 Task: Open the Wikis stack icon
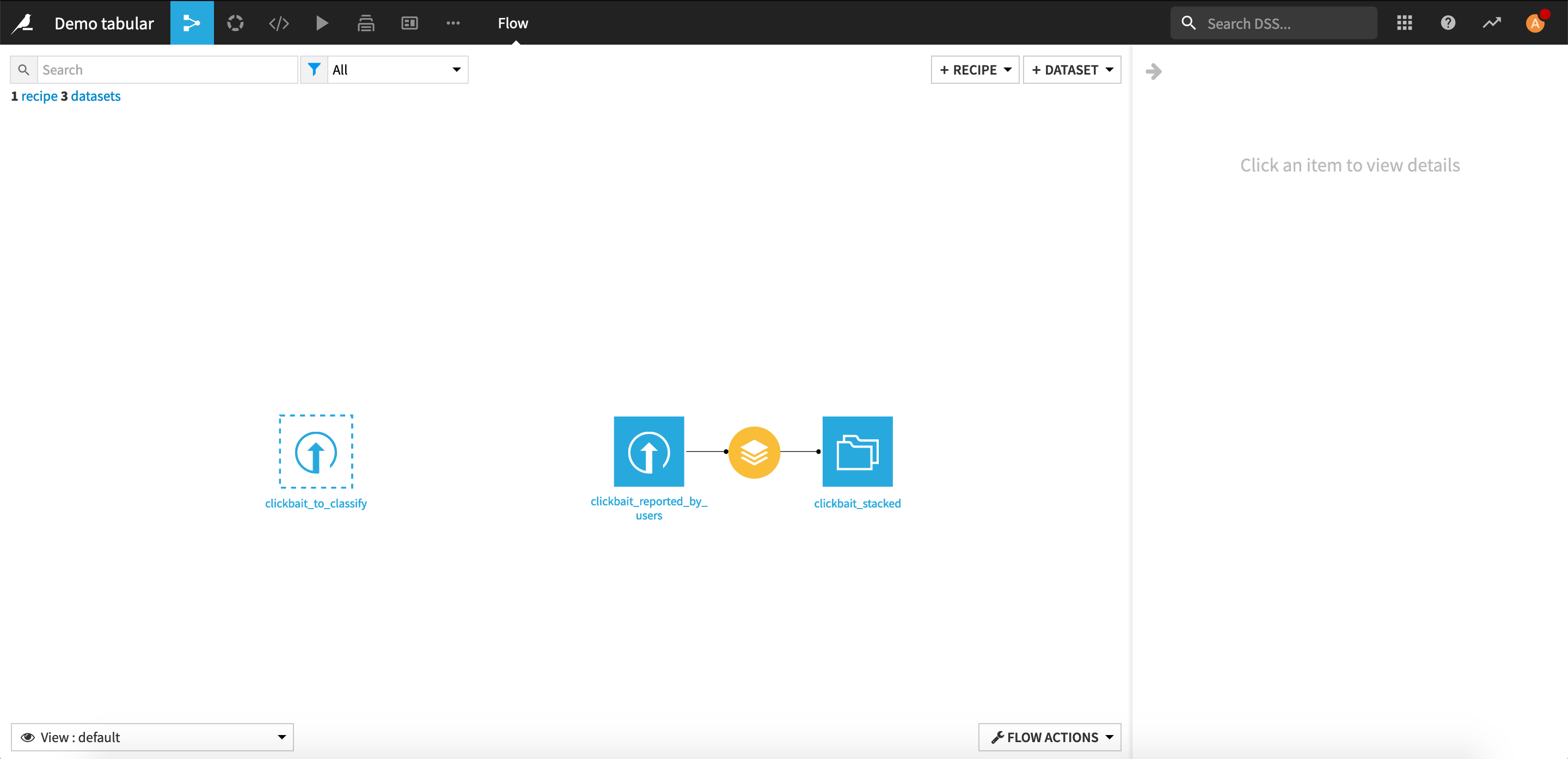coord(366,23)
